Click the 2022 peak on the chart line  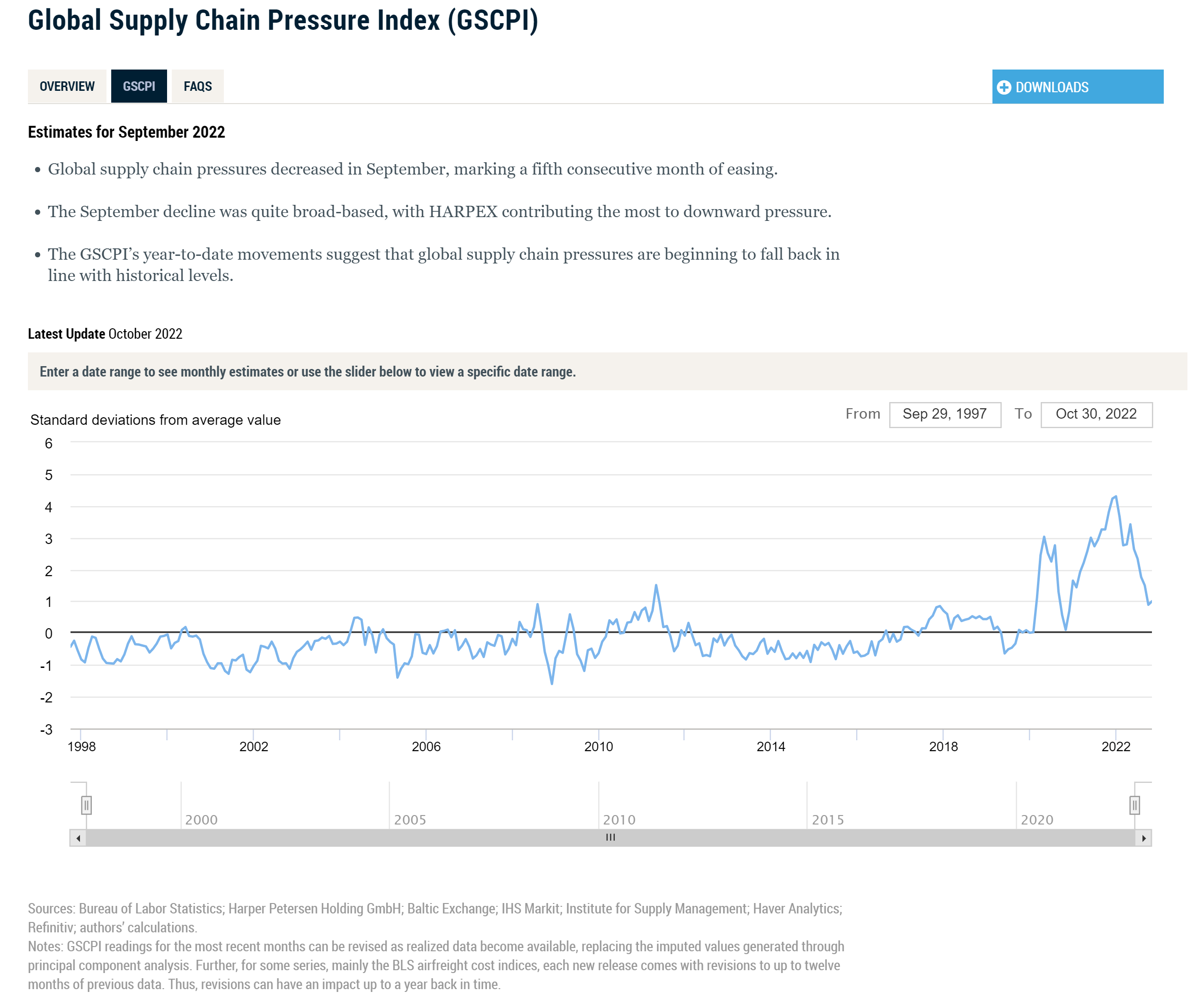pos(1115,497)
